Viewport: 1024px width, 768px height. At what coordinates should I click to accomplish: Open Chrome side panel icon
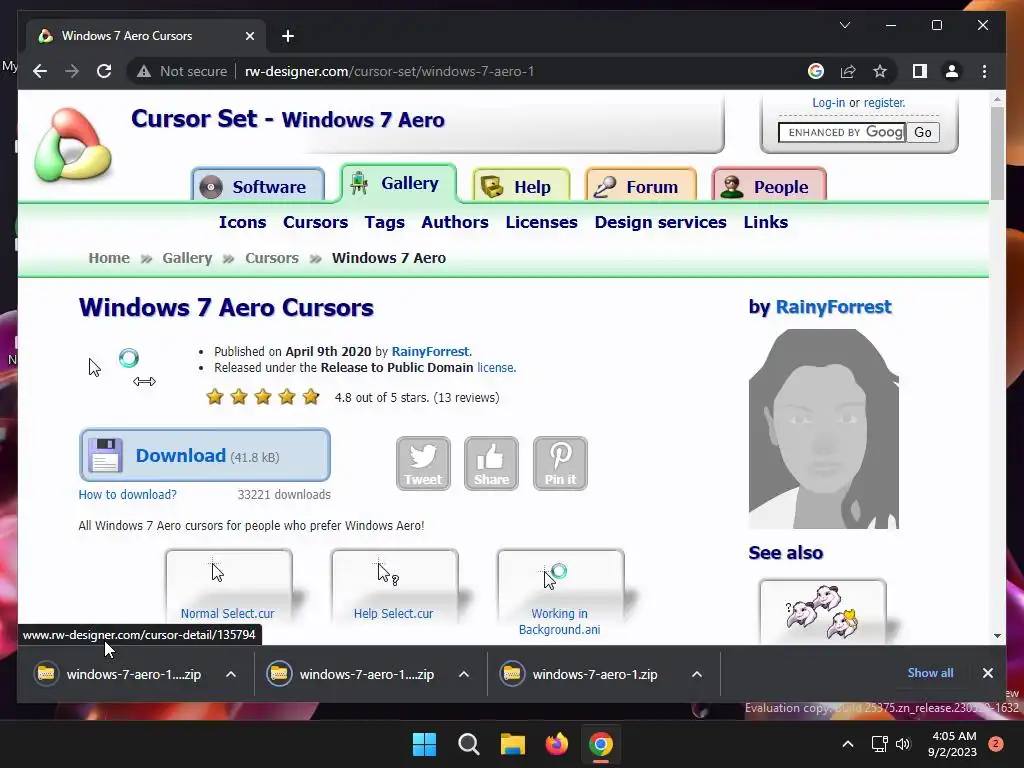coord(920,71)
